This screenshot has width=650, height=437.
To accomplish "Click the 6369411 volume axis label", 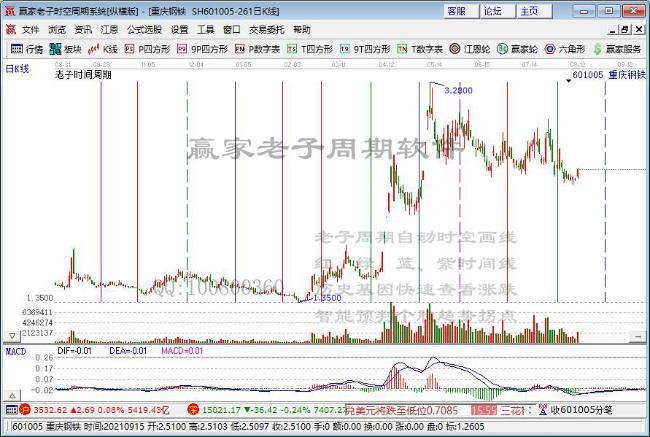I will point(37,312).
